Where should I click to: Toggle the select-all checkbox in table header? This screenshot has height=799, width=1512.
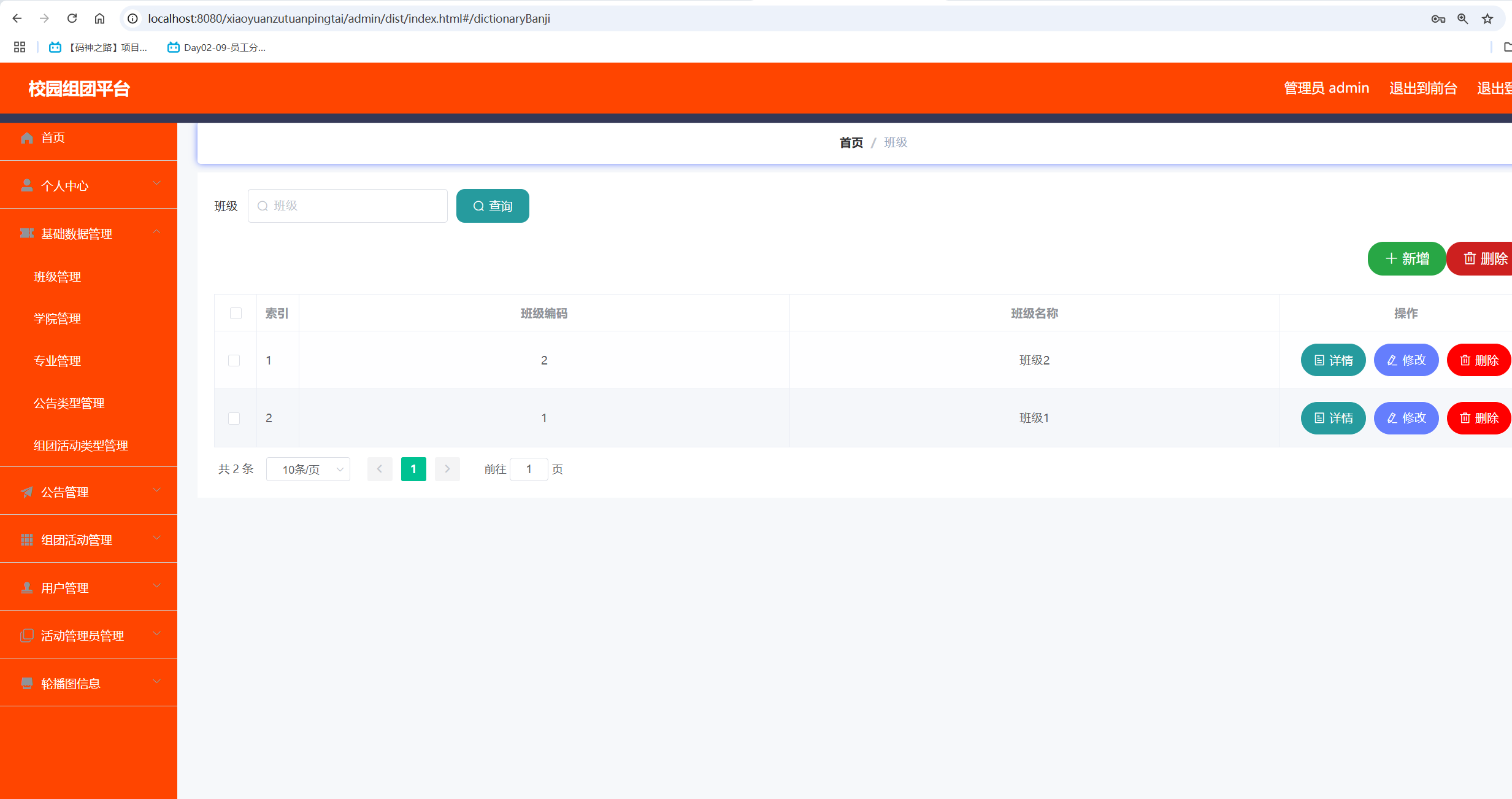(236, 314)
